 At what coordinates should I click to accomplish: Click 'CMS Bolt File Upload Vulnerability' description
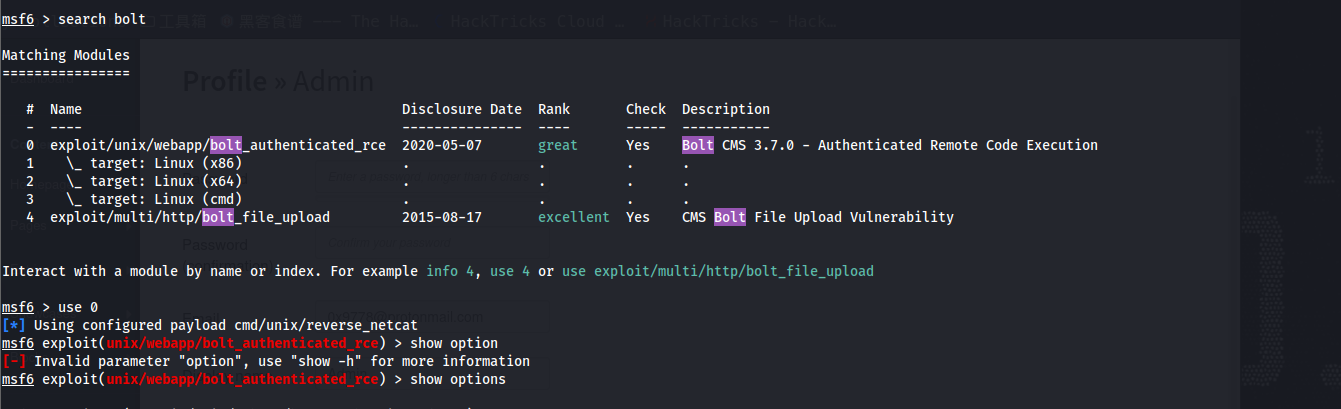click(x=818, y=218)
